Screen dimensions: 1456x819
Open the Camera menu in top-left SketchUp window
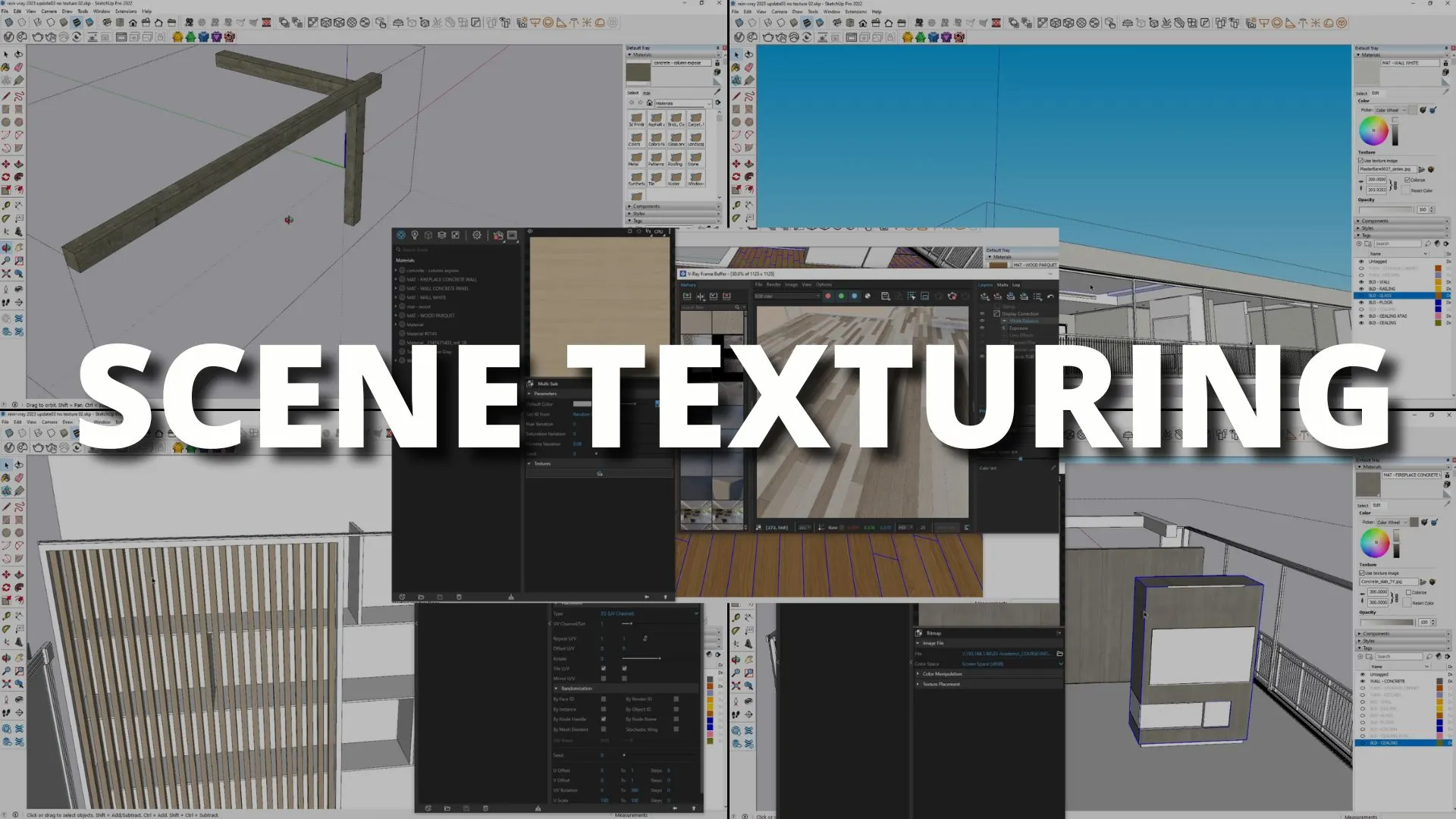click(x=49, y=11)
